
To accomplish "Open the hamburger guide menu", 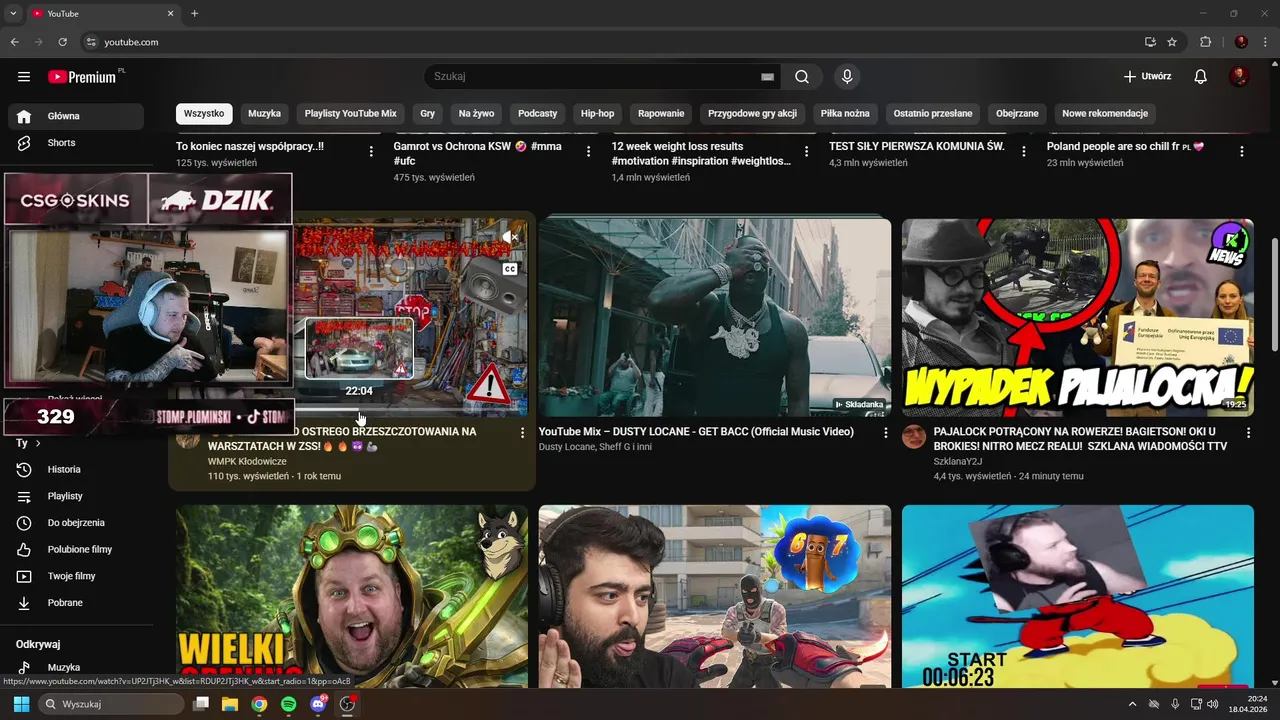I will pyautogui.click(x=24, y=77).
